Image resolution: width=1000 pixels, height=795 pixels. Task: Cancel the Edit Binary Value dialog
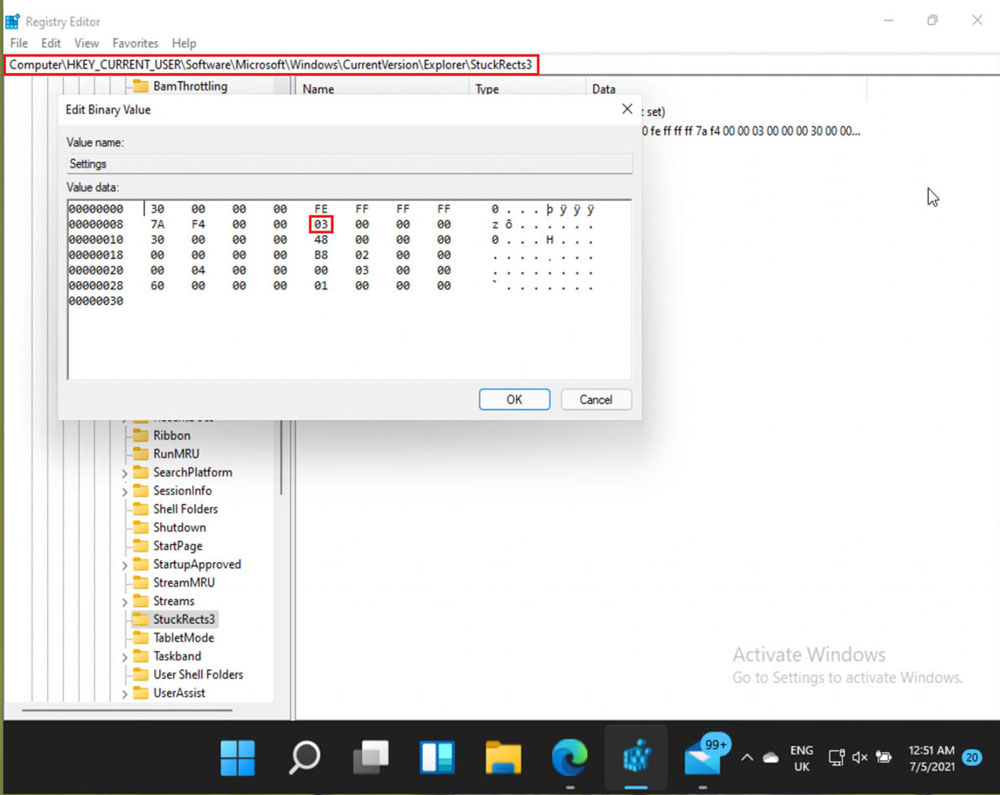coord(596,399)
